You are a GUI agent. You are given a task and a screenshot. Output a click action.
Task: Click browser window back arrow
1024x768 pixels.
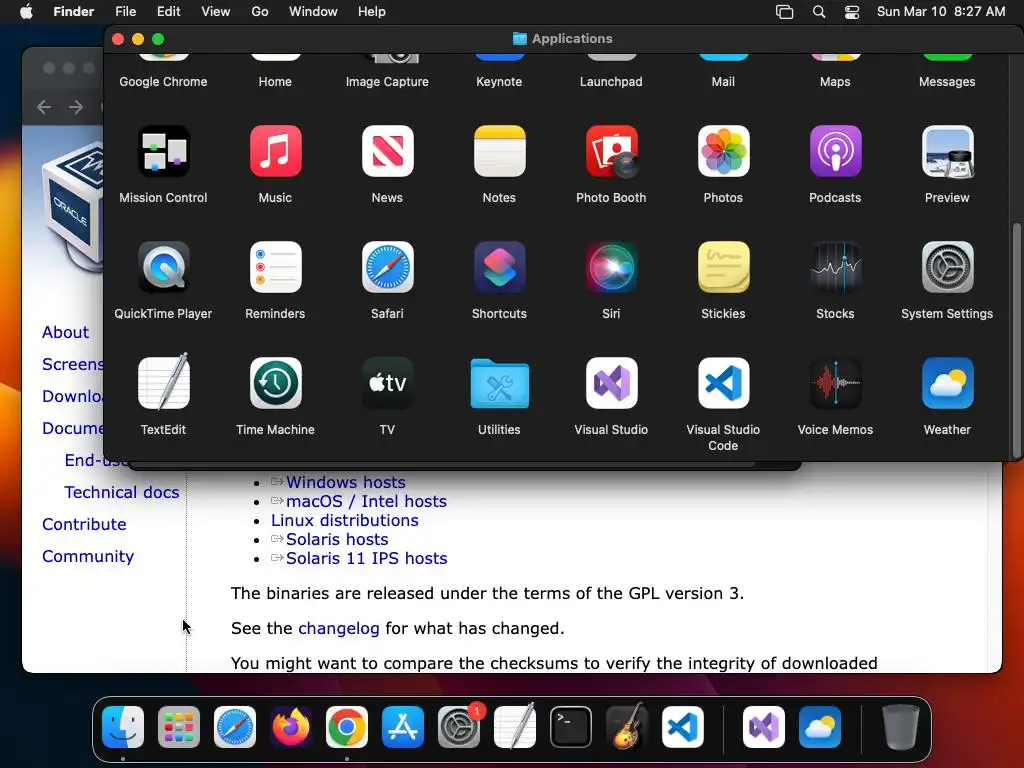(44, 106)
